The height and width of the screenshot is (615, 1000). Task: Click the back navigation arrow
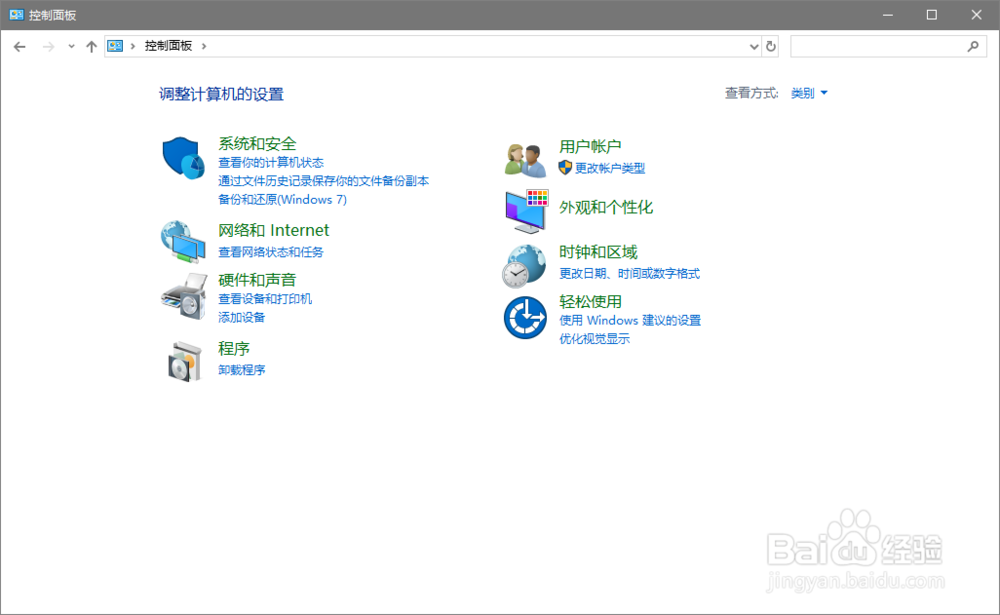(20, 45)
